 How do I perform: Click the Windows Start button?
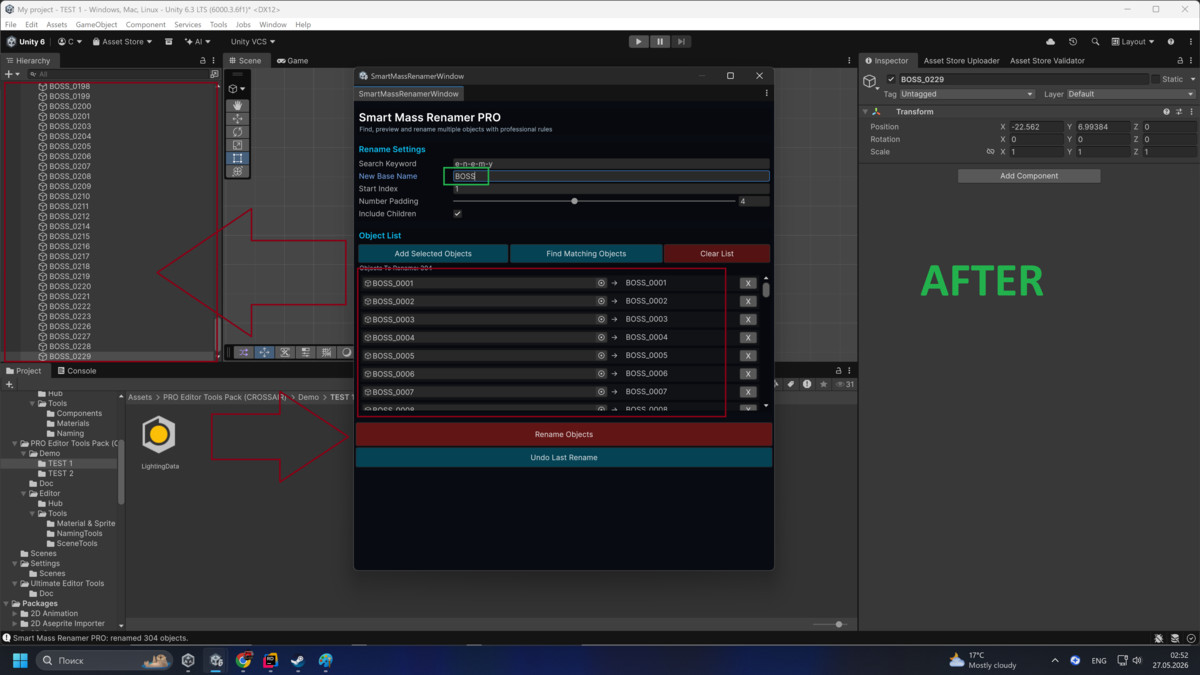[x=20, y=661]
